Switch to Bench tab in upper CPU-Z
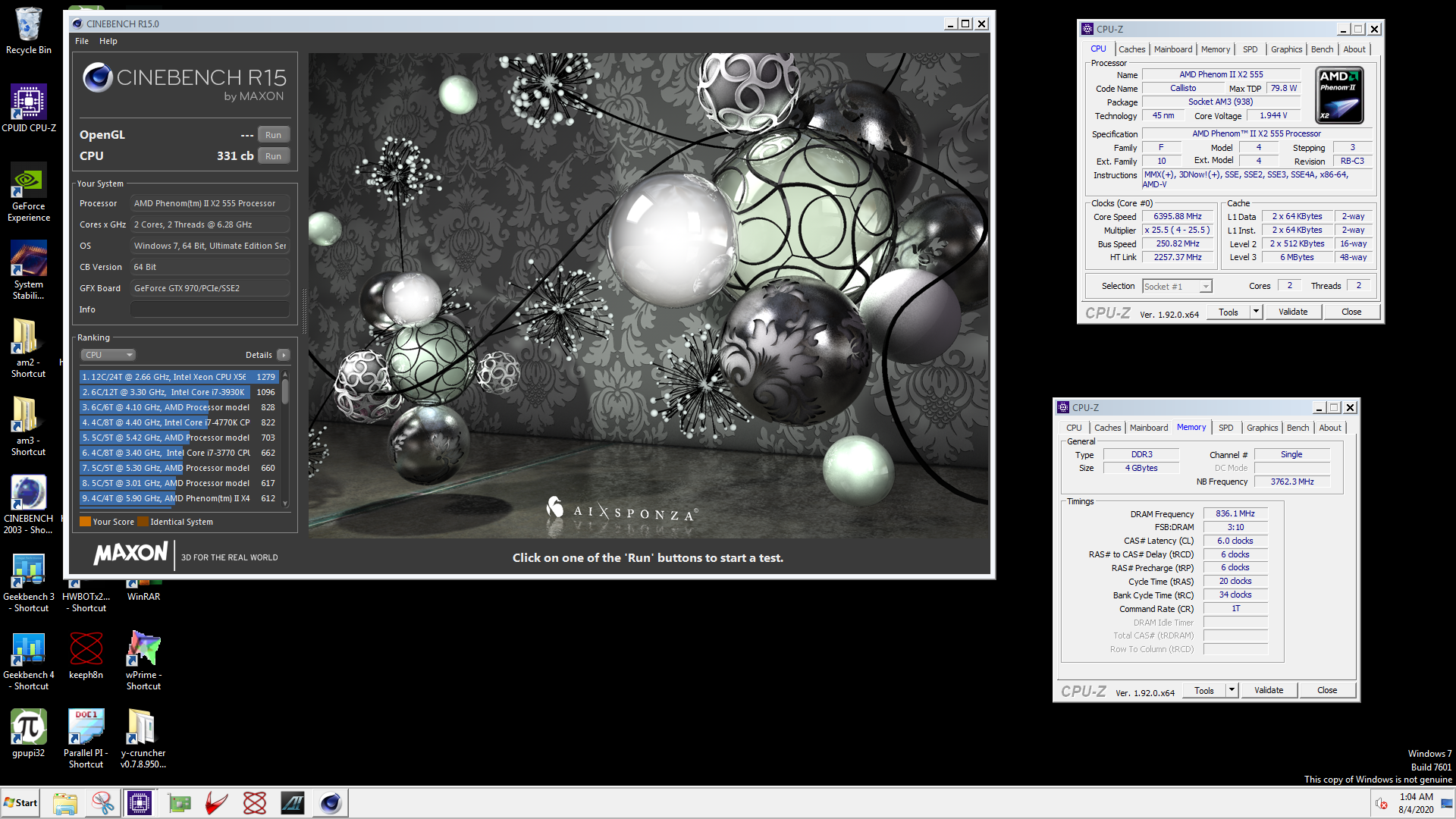Image resolution: width=1456 pixels, height=819 pixels. pos(1322,49)
